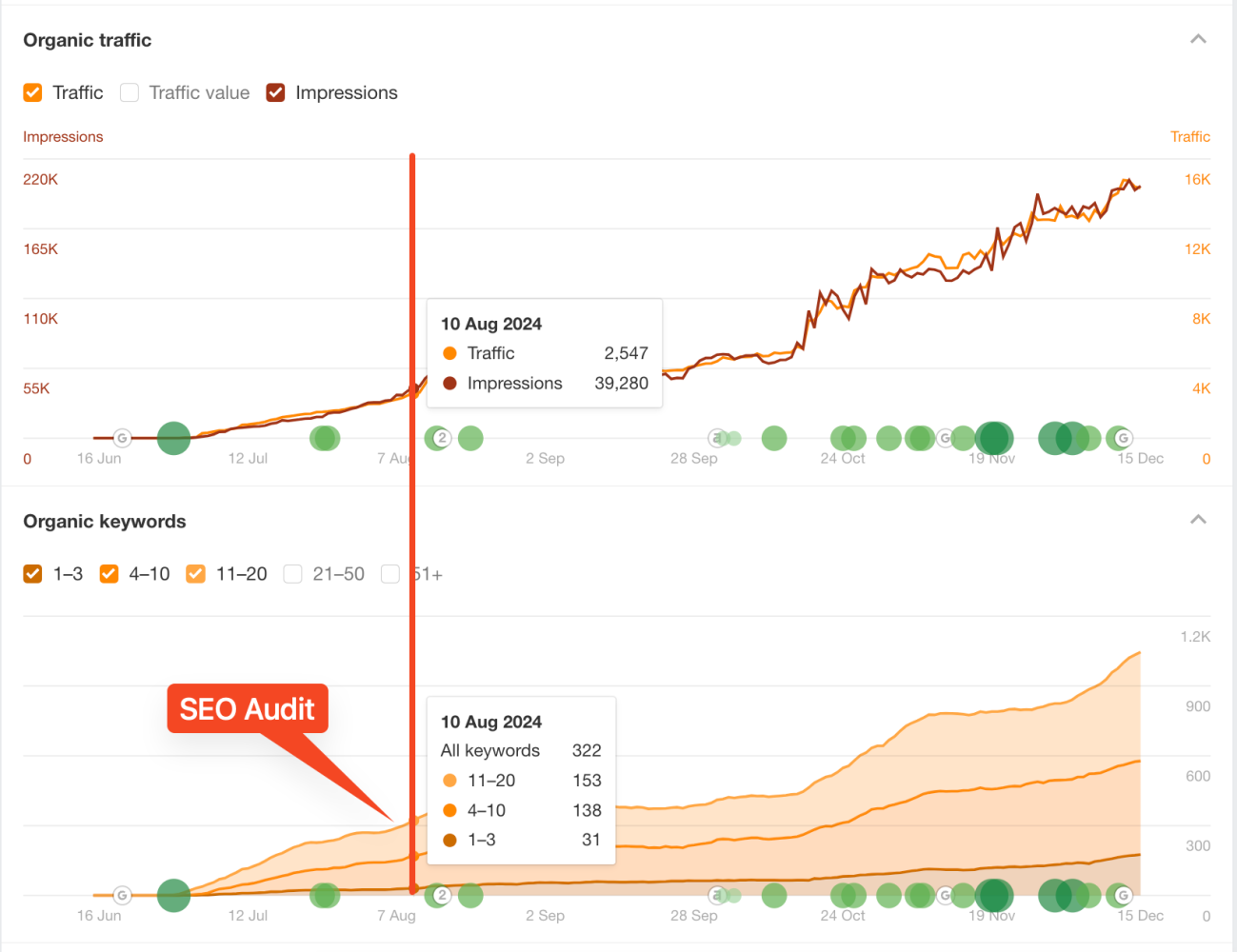Collapse the Organic keywords section
Image resolution: width=1237 pixels, height=952 pixels.
(1198, 520)
